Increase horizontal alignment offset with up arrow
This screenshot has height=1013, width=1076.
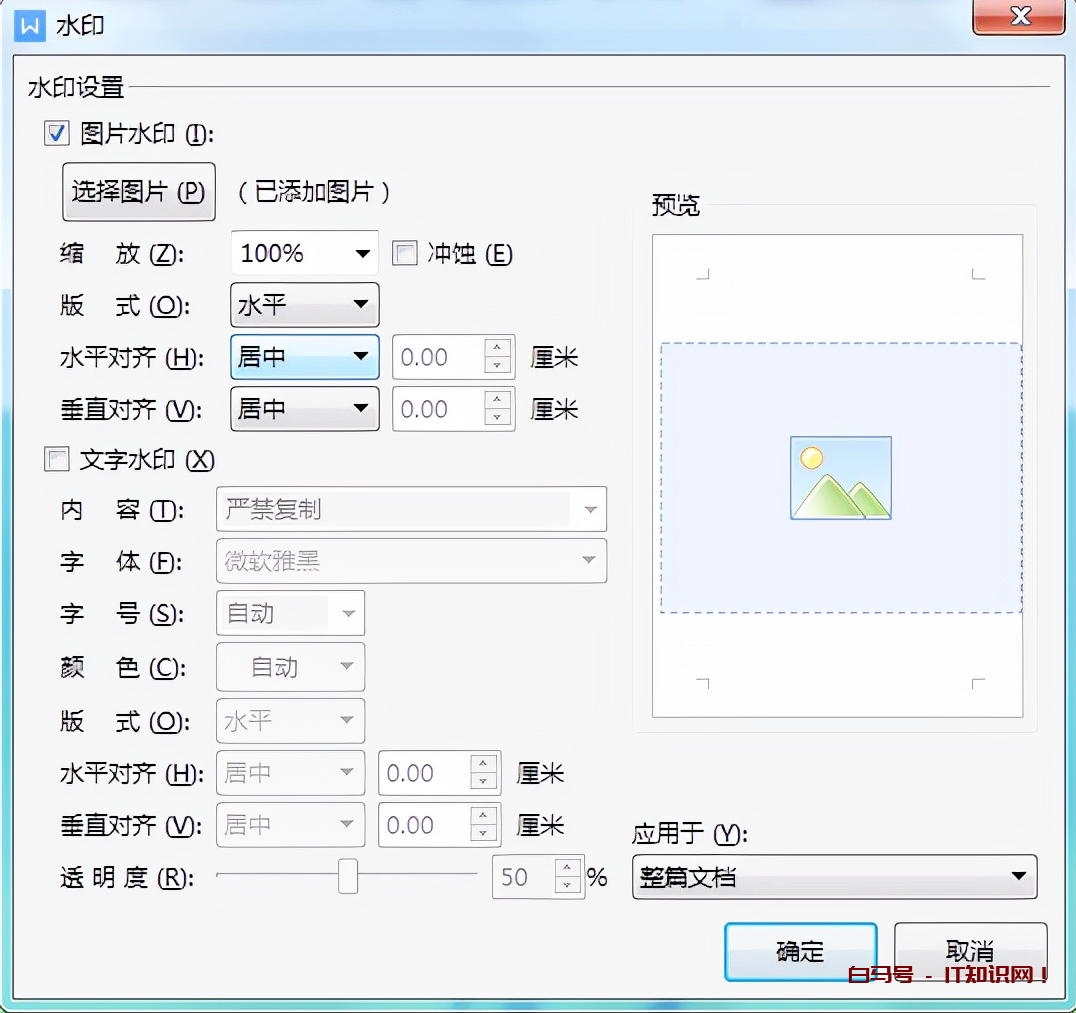[497, 348]
